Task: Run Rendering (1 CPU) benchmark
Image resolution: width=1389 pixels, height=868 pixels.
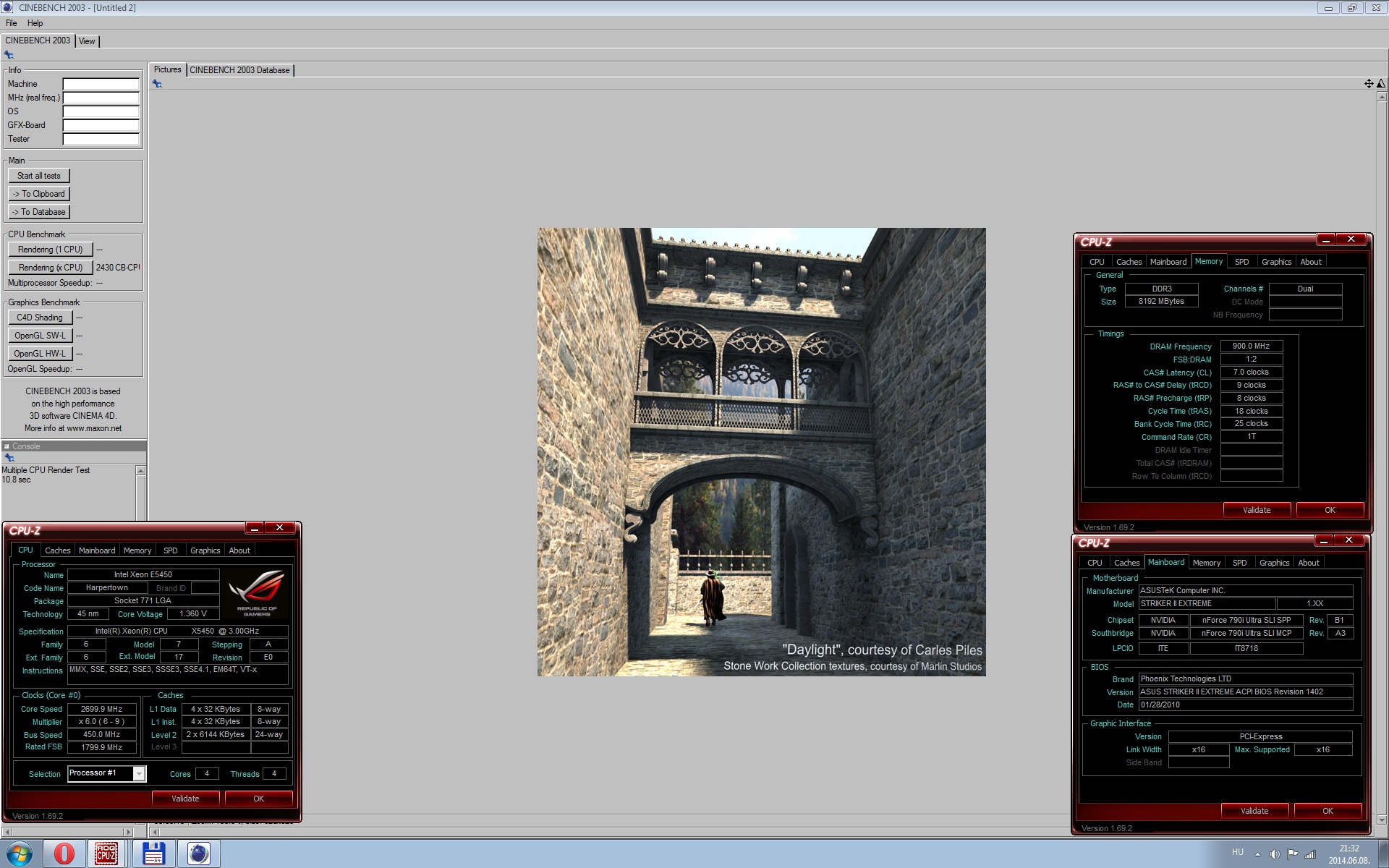Action: point(51,250)
